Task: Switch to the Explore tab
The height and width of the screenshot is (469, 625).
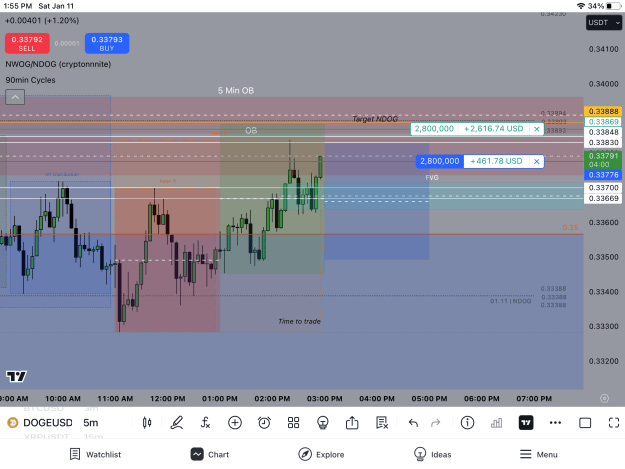Action: click(321, 454)
